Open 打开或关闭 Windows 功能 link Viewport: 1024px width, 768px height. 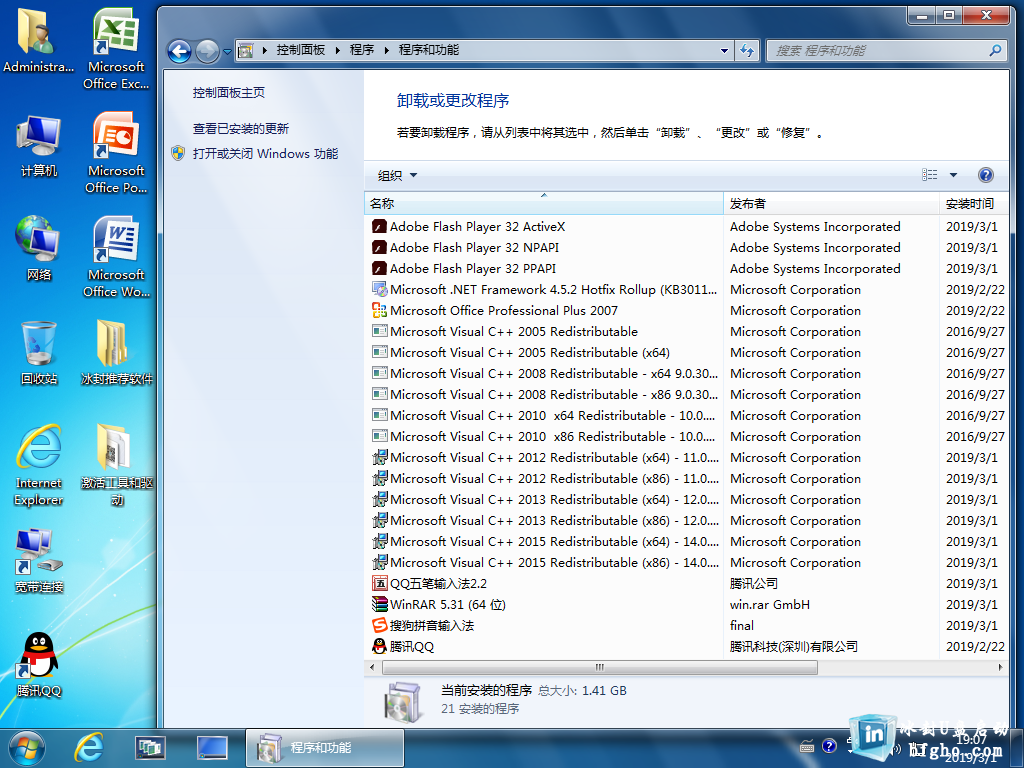(265, 153)
